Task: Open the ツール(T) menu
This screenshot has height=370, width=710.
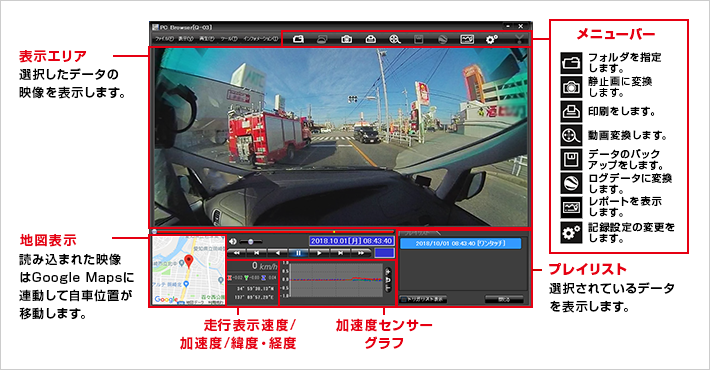Action: [x=229, y=39]
